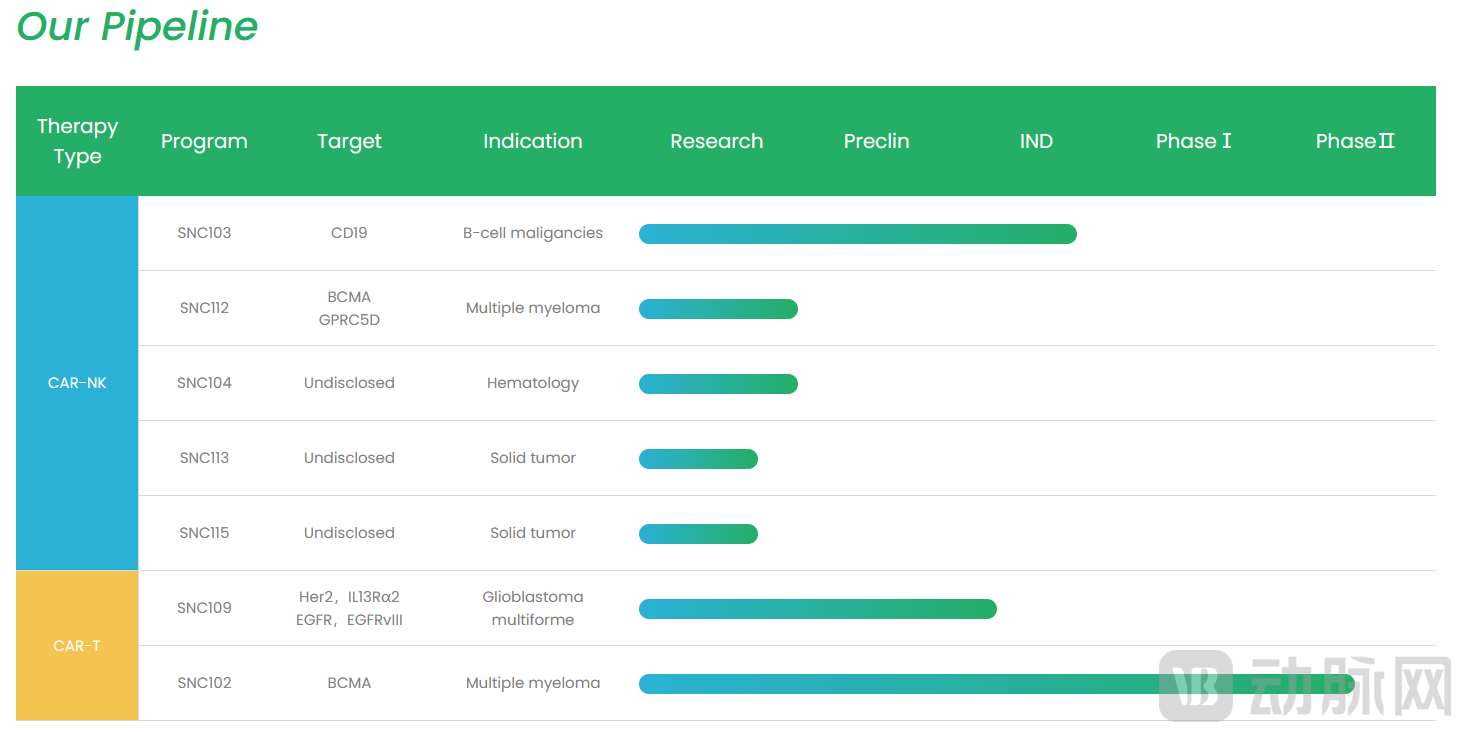Image resolution: width=1461 pixels, height=732 pixels.
Task: Open the SNC104 program name
Action: pyautogui.click(x=204, y=383)
